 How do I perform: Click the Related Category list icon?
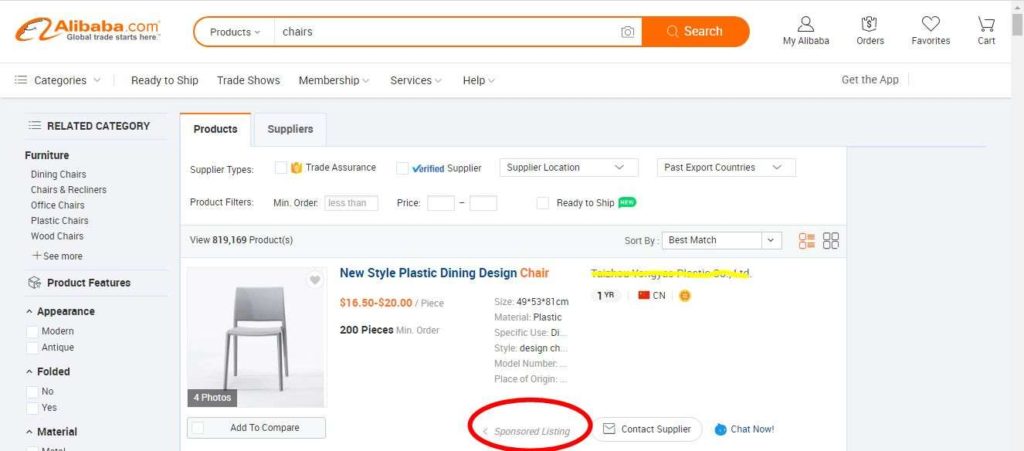click(35, 125)
